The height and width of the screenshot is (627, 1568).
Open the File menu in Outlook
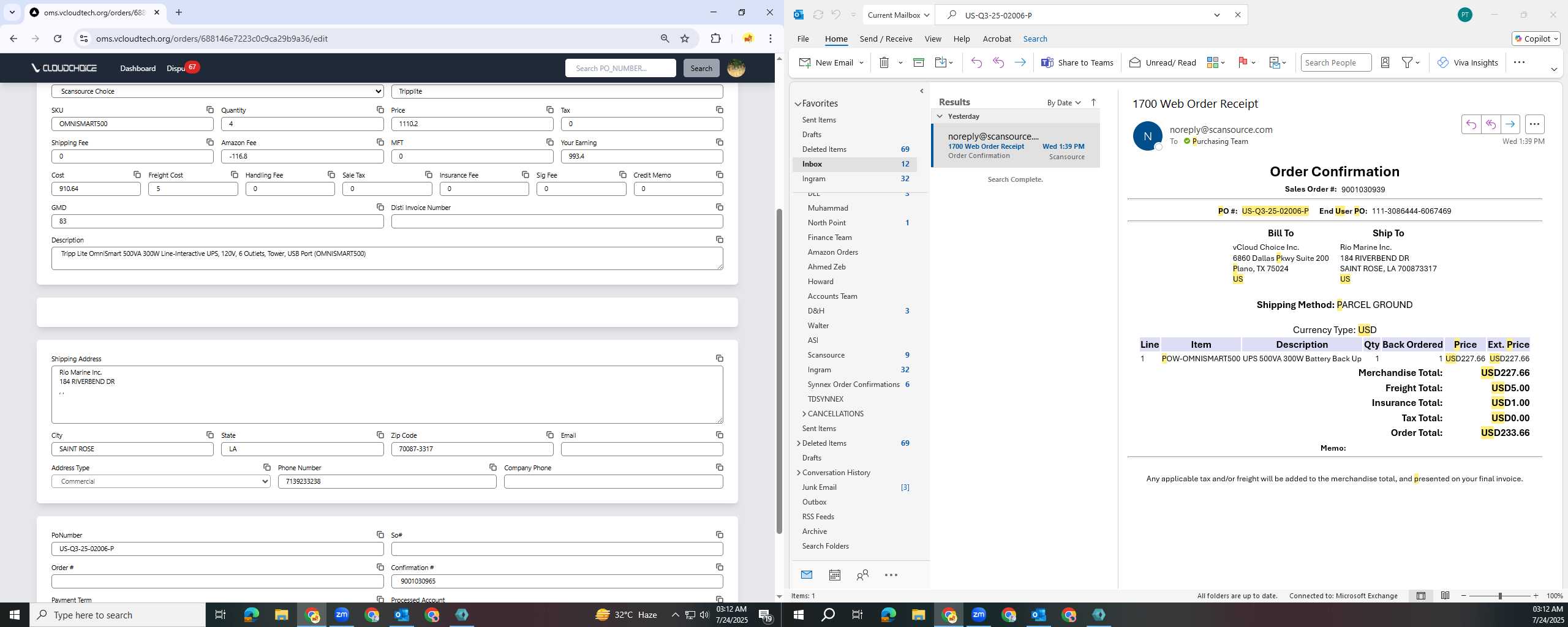tap(802, 39)
